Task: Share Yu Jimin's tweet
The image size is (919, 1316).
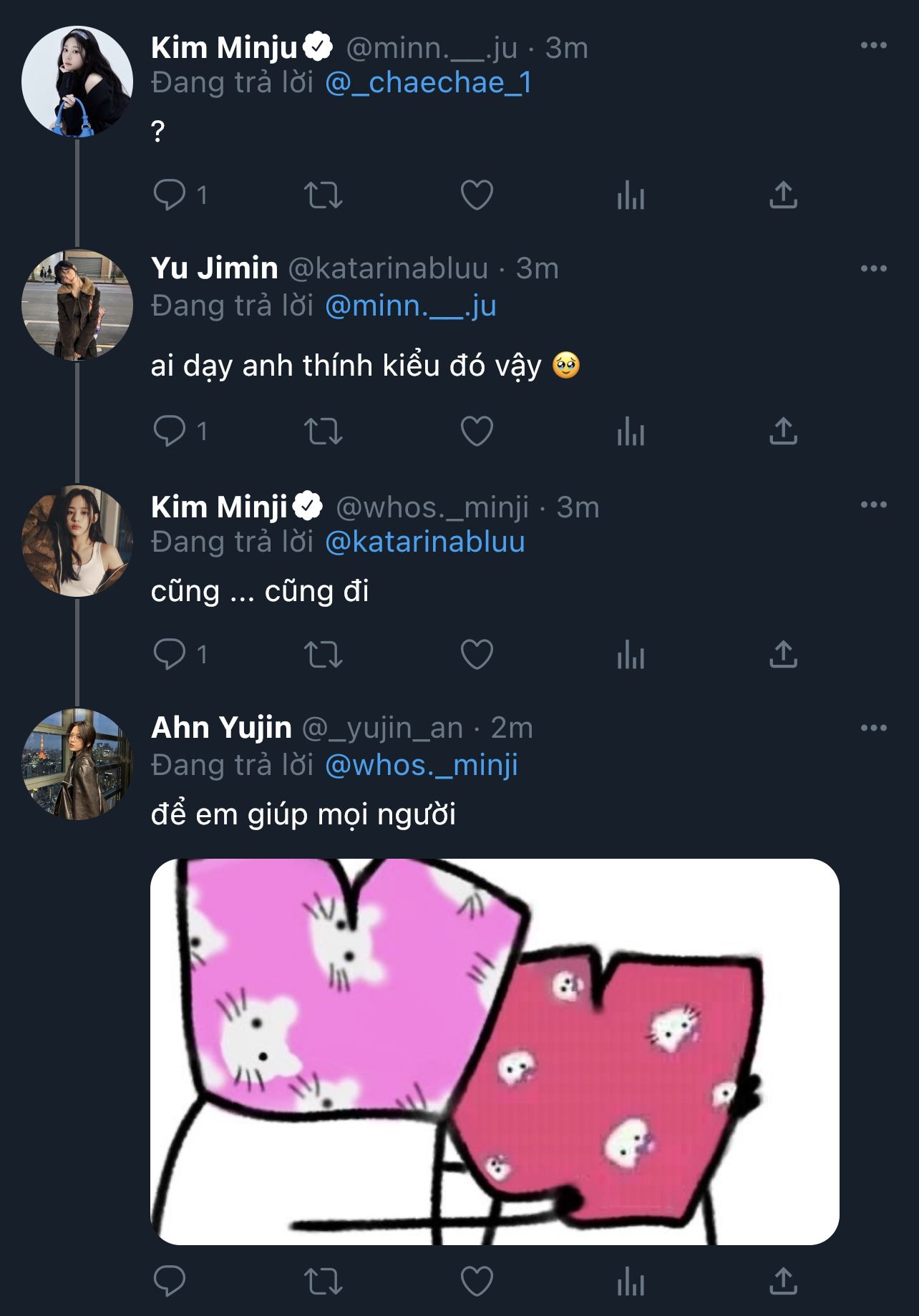Action: click(x=783, y=432)
